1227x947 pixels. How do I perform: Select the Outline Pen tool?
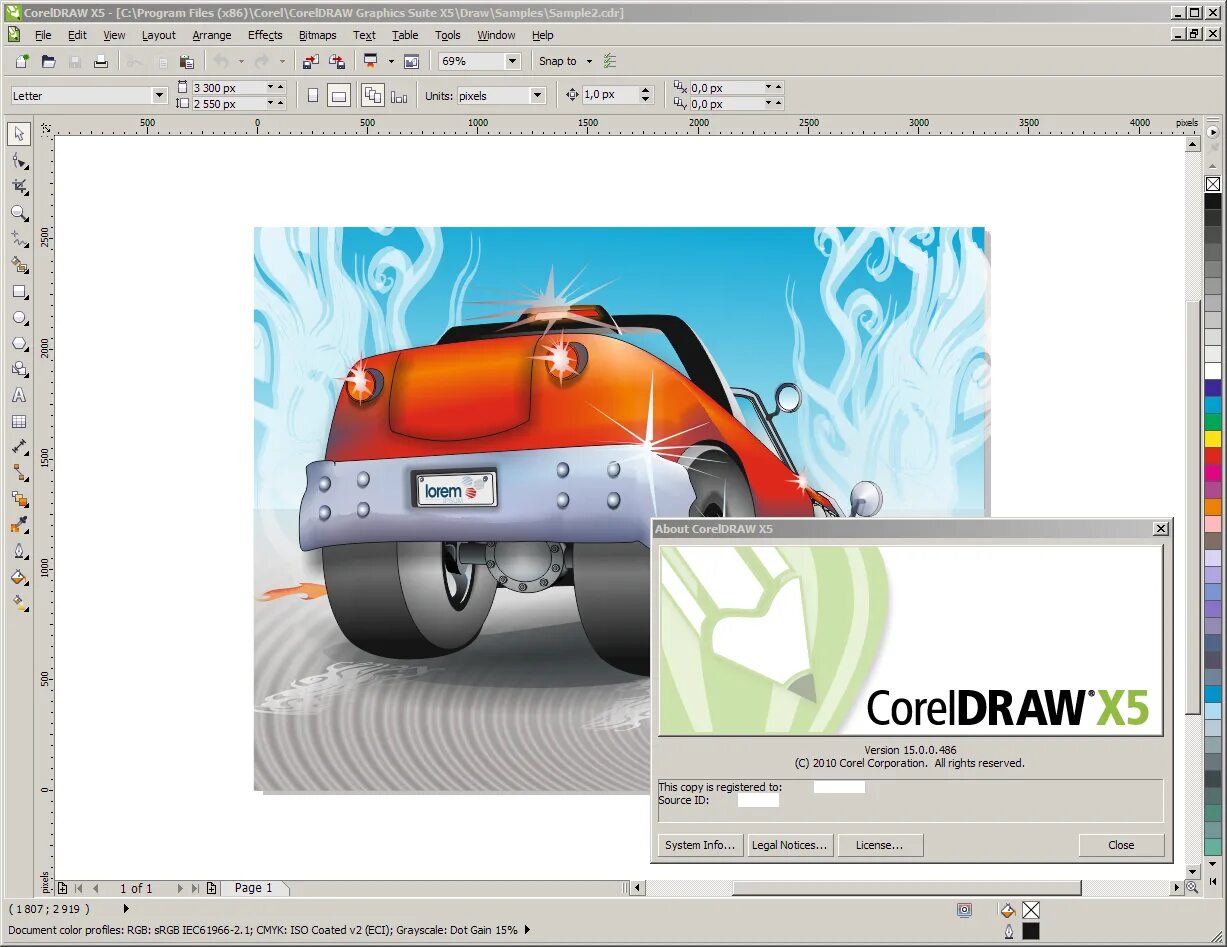click(x=19, y=552)
